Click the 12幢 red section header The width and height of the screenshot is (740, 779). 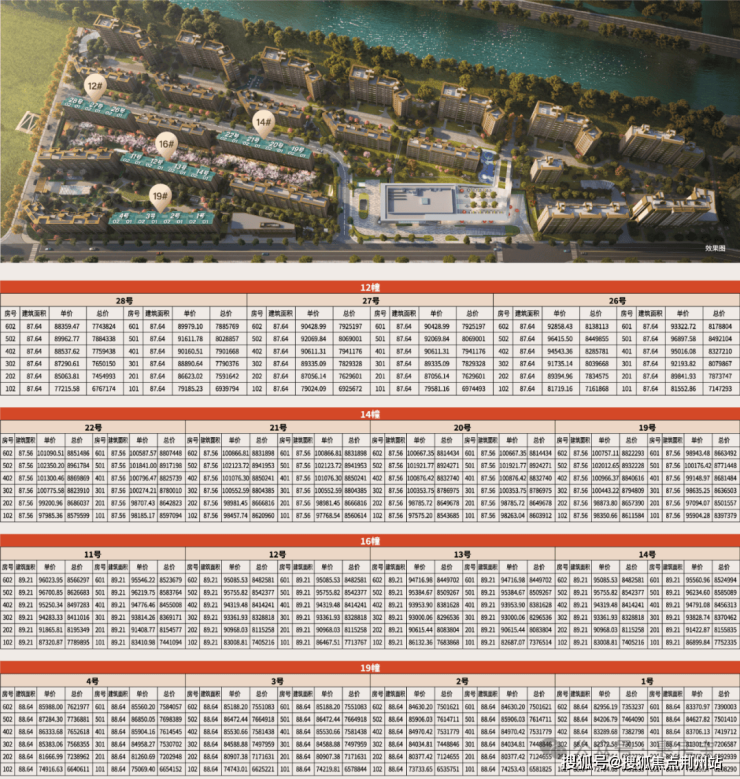click(x=369, y=286)
